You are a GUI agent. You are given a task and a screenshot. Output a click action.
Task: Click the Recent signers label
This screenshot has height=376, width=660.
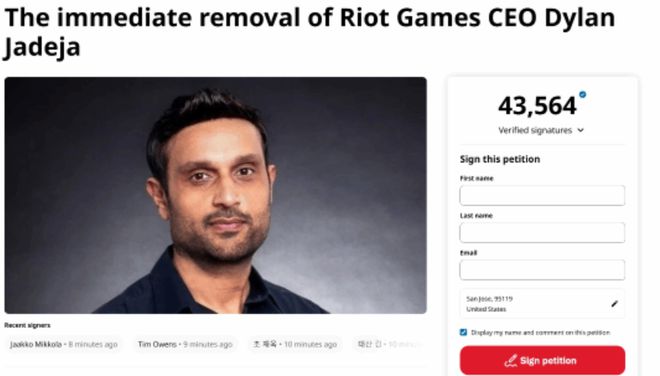coord(27,325)
